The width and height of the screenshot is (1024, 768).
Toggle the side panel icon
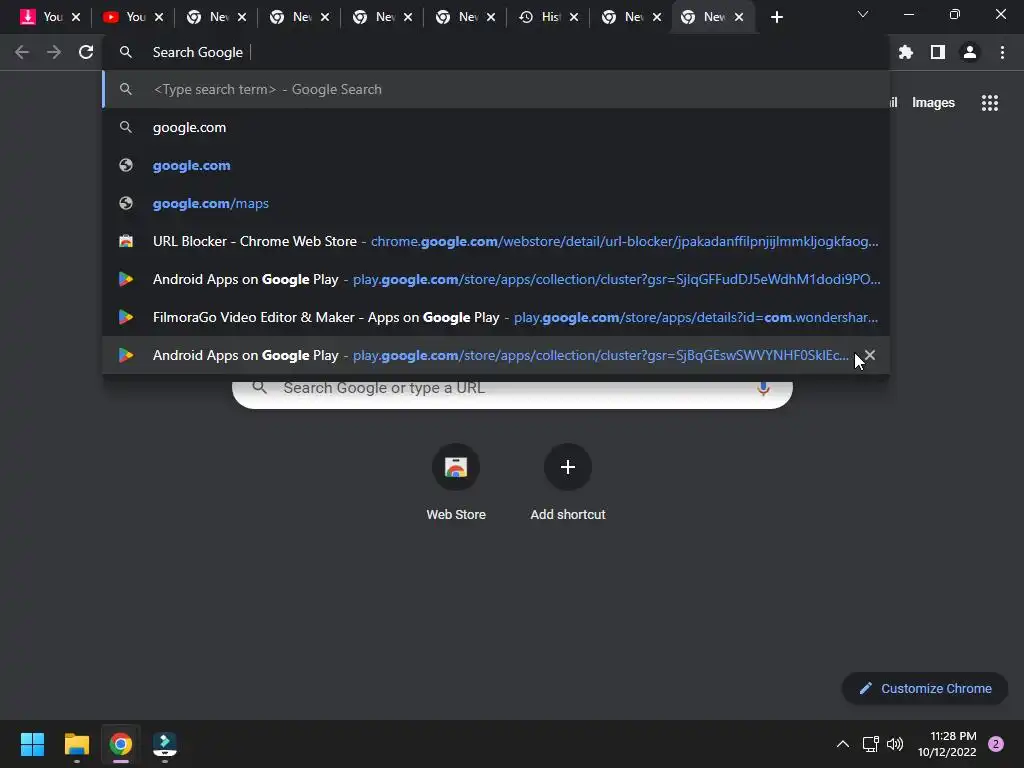[938, 52]
